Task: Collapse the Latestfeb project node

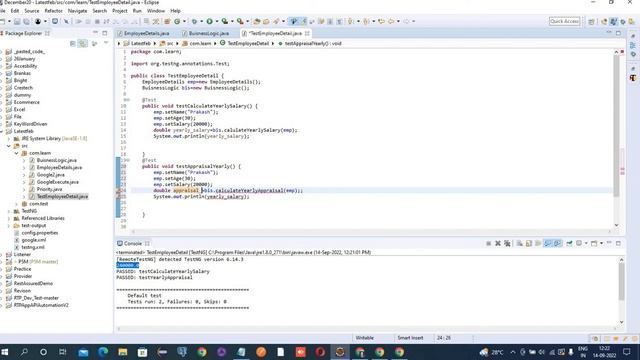Action: [2, 131]
